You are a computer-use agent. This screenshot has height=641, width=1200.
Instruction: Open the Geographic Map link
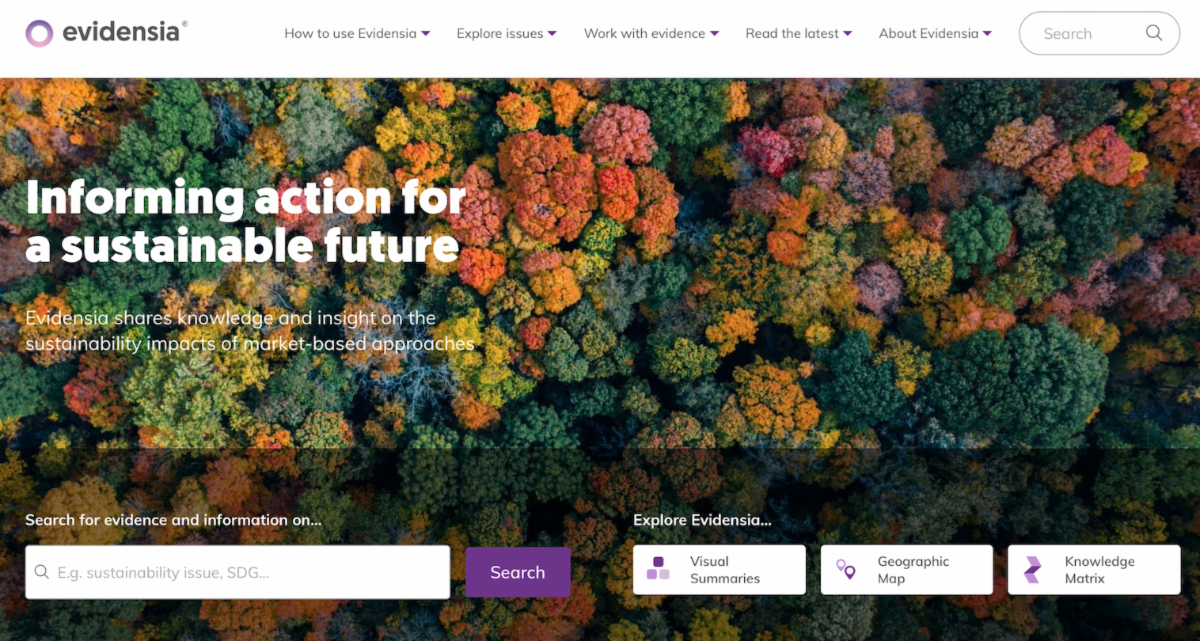(907, 570)
